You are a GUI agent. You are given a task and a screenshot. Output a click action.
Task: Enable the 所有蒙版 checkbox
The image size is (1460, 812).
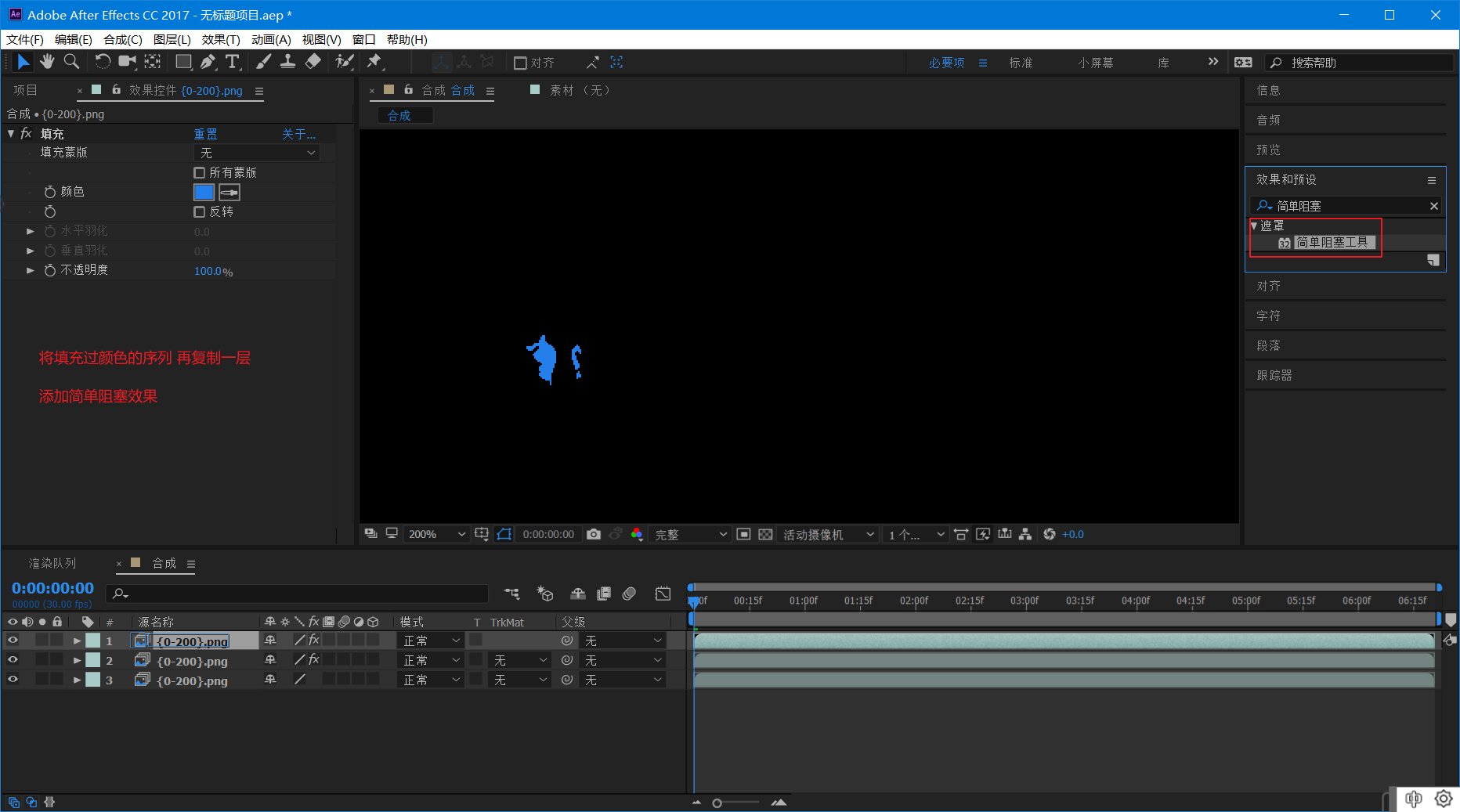[x=199, y=172]
